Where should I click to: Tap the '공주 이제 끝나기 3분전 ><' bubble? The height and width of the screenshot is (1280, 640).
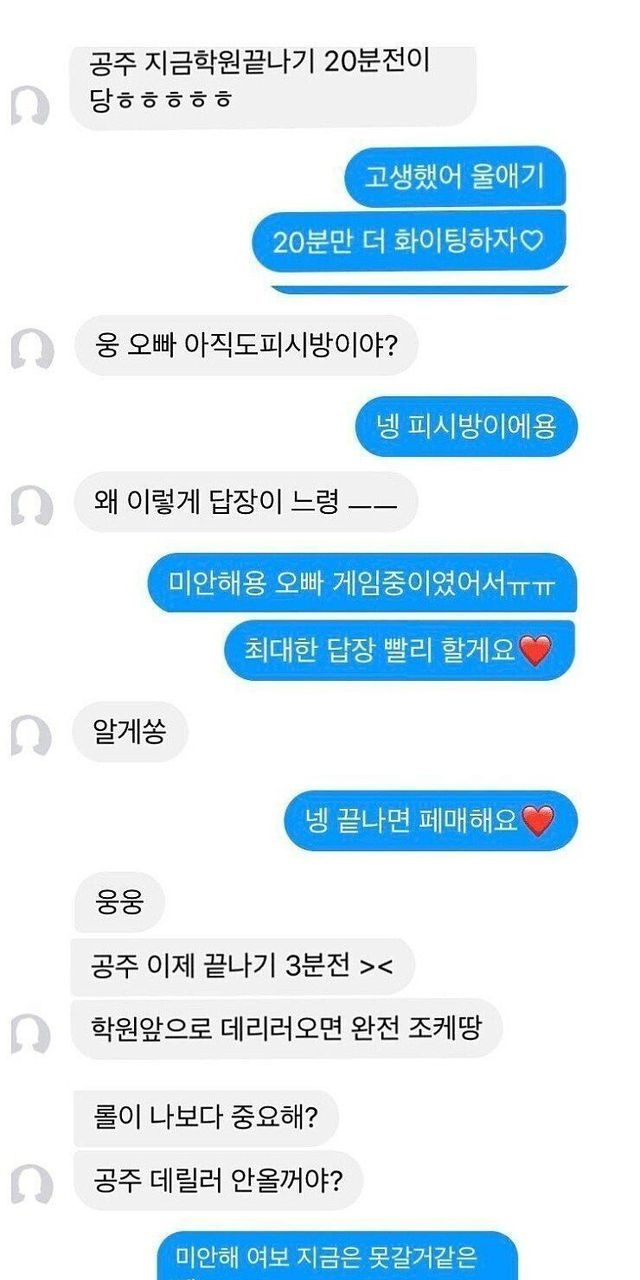click(x=242, y=967)
